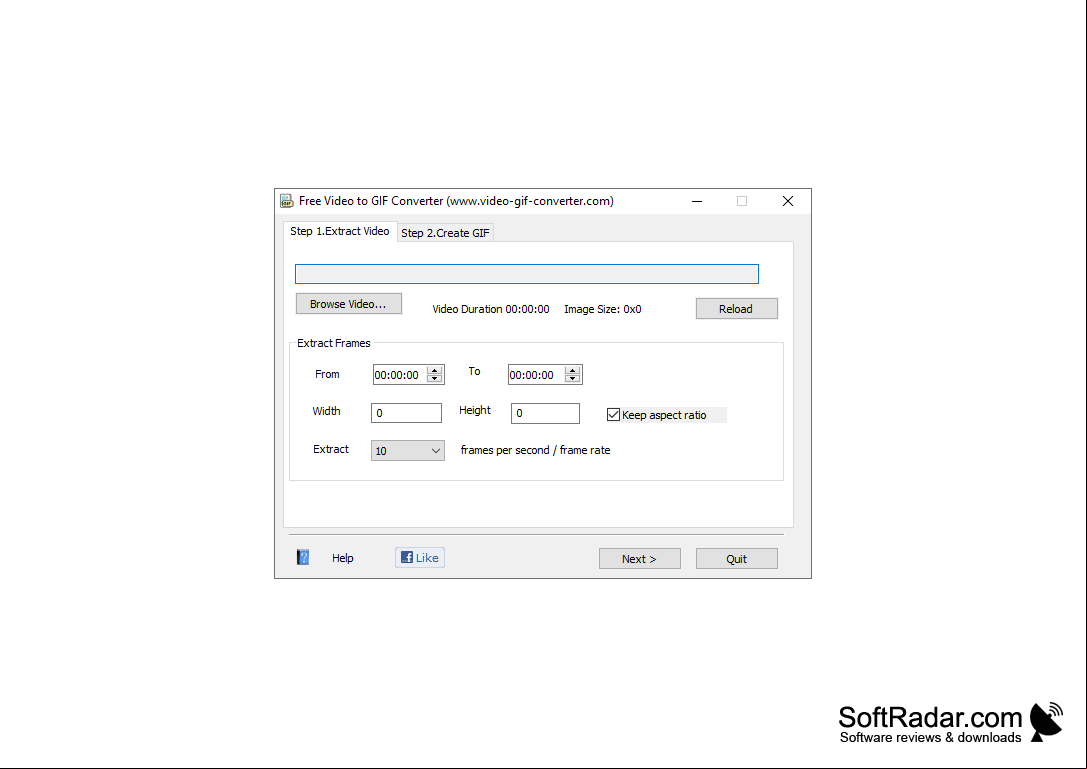Click into the Width input field
1087x769 pixels.
(406, 413)
